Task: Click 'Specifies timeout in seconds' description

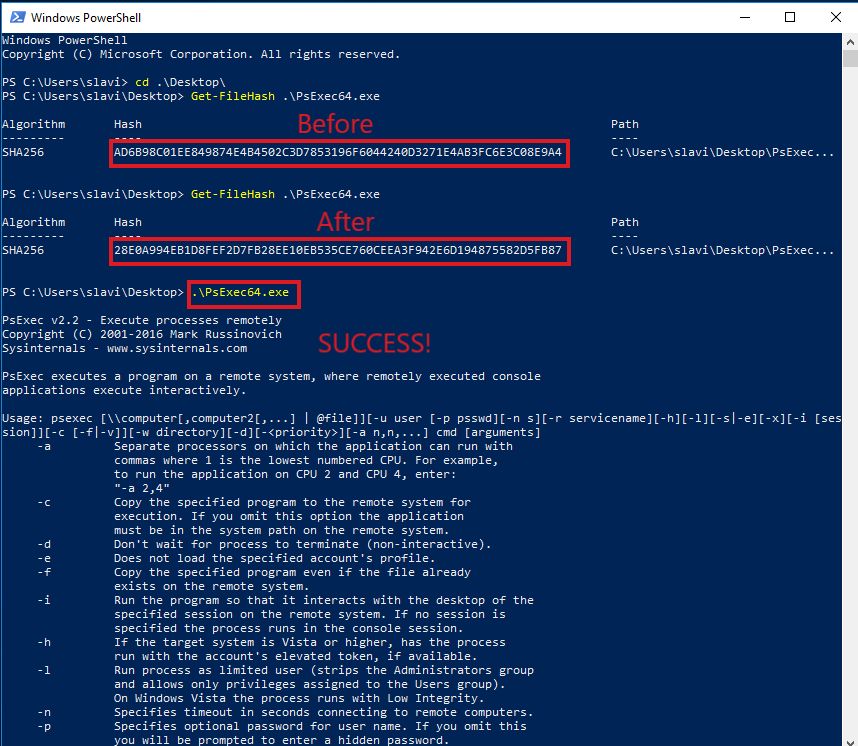Action: (x=323, y=712)
